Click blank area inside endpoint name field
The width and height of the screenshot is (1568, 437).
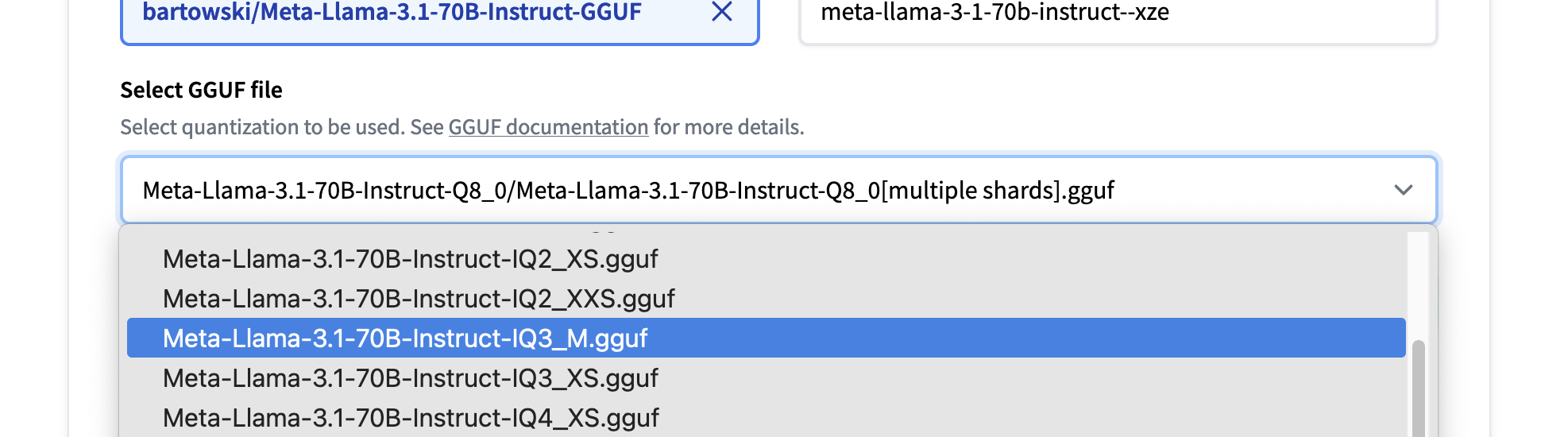(1303, 14)
